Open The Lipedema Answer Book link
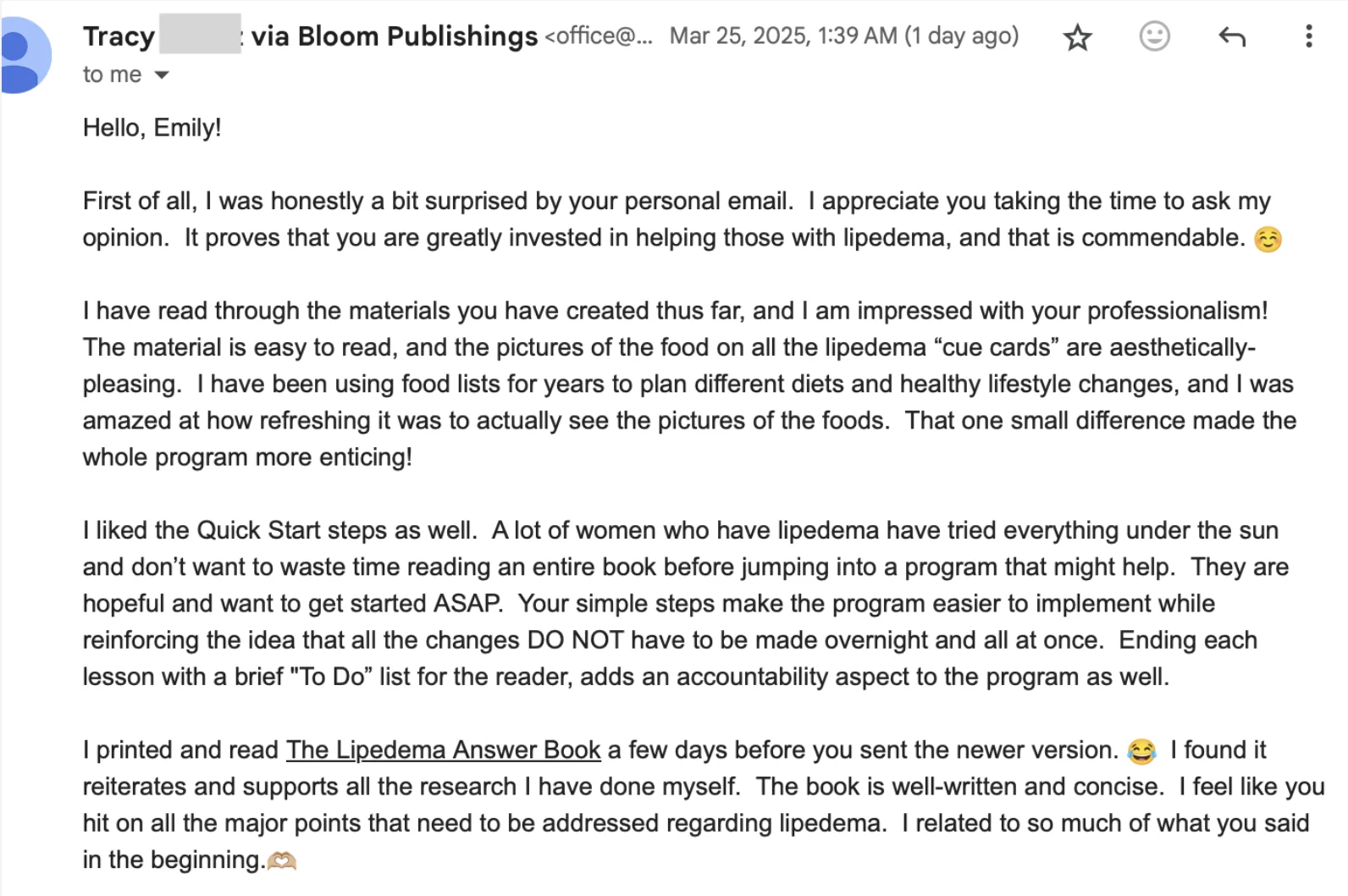Image resolution: width=1348 pixels, height=896 pixels. 443,750
